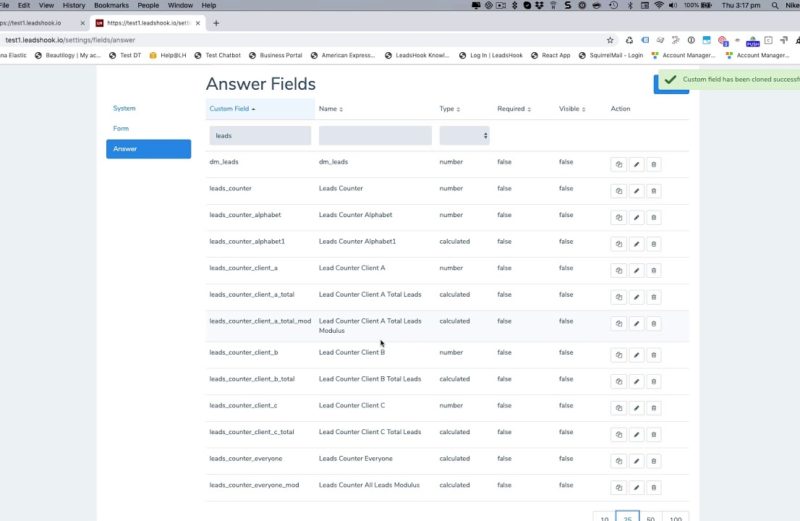Sort the table by Type column

(449, 109)
